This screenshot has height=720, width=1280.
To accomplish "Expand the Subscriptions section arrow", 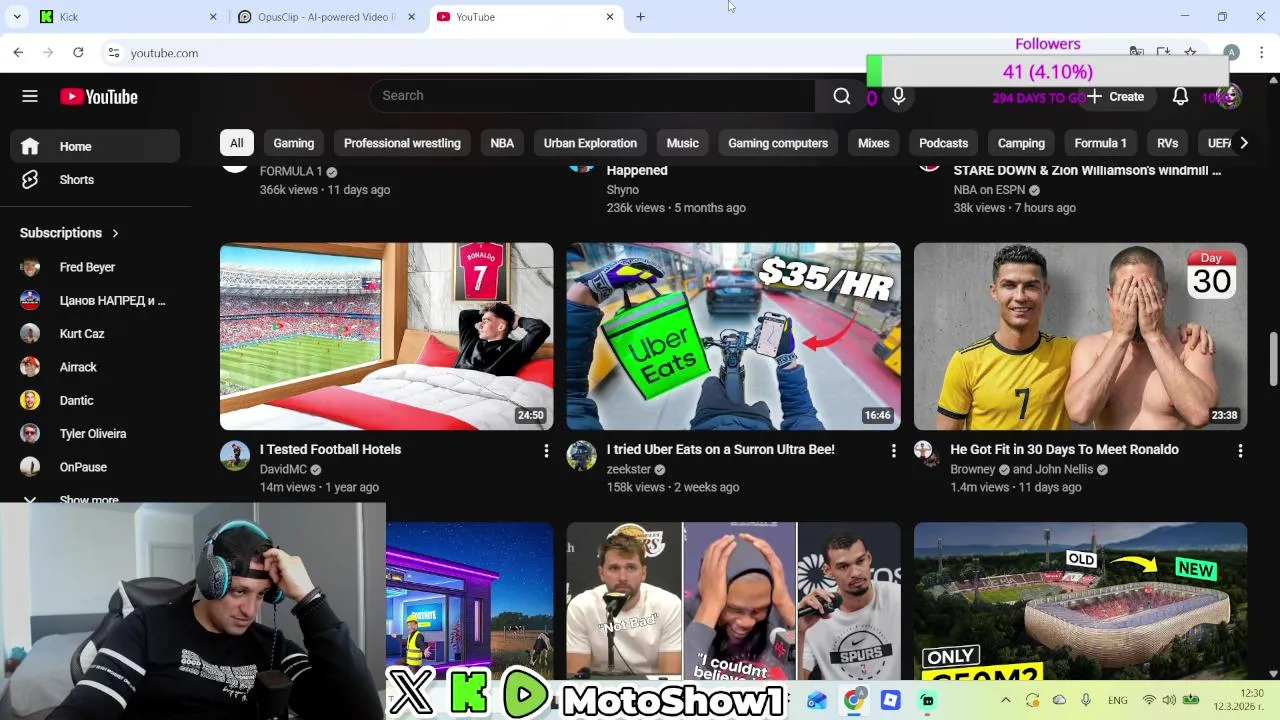I will click(x=115, y=233).
